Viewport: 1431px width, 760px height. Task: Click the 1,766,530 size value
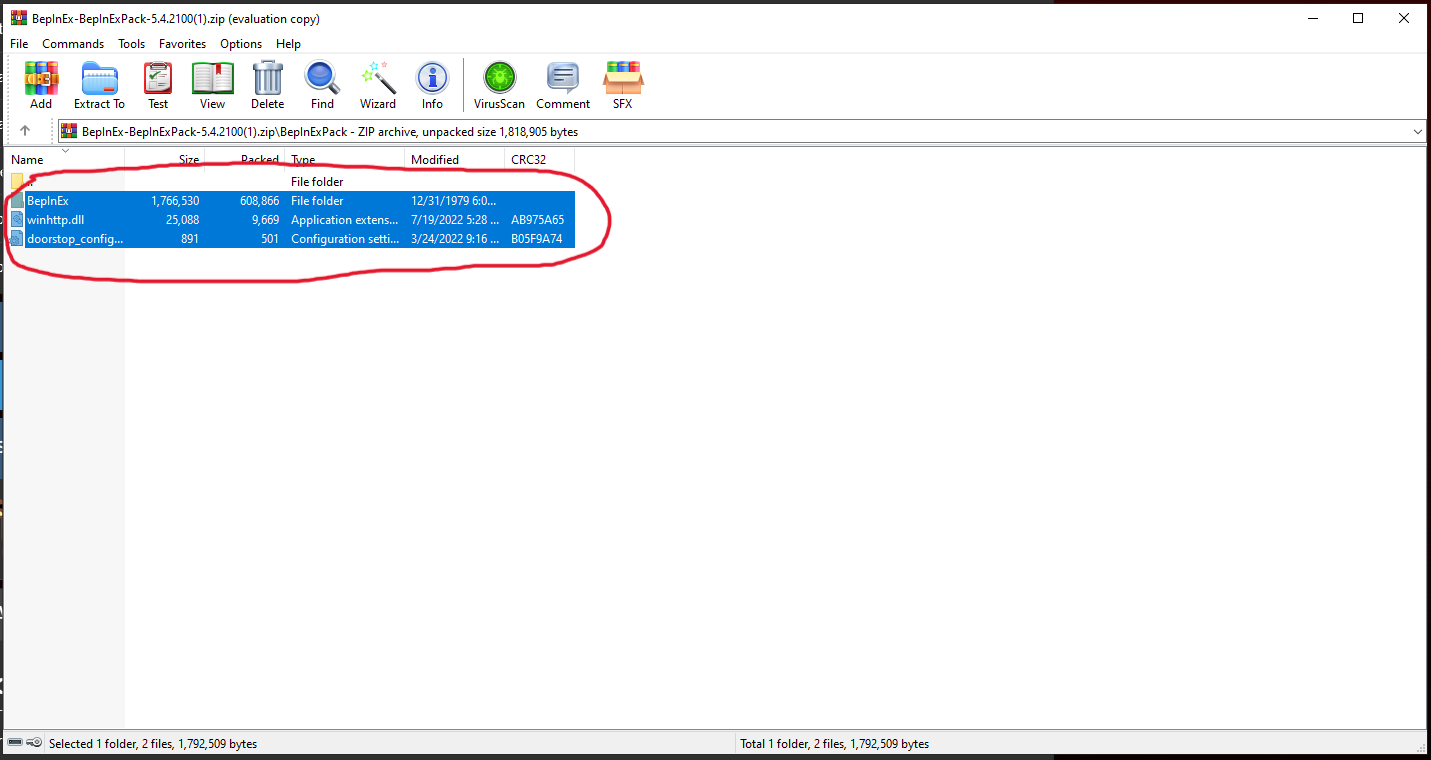(x=175, y=201)
